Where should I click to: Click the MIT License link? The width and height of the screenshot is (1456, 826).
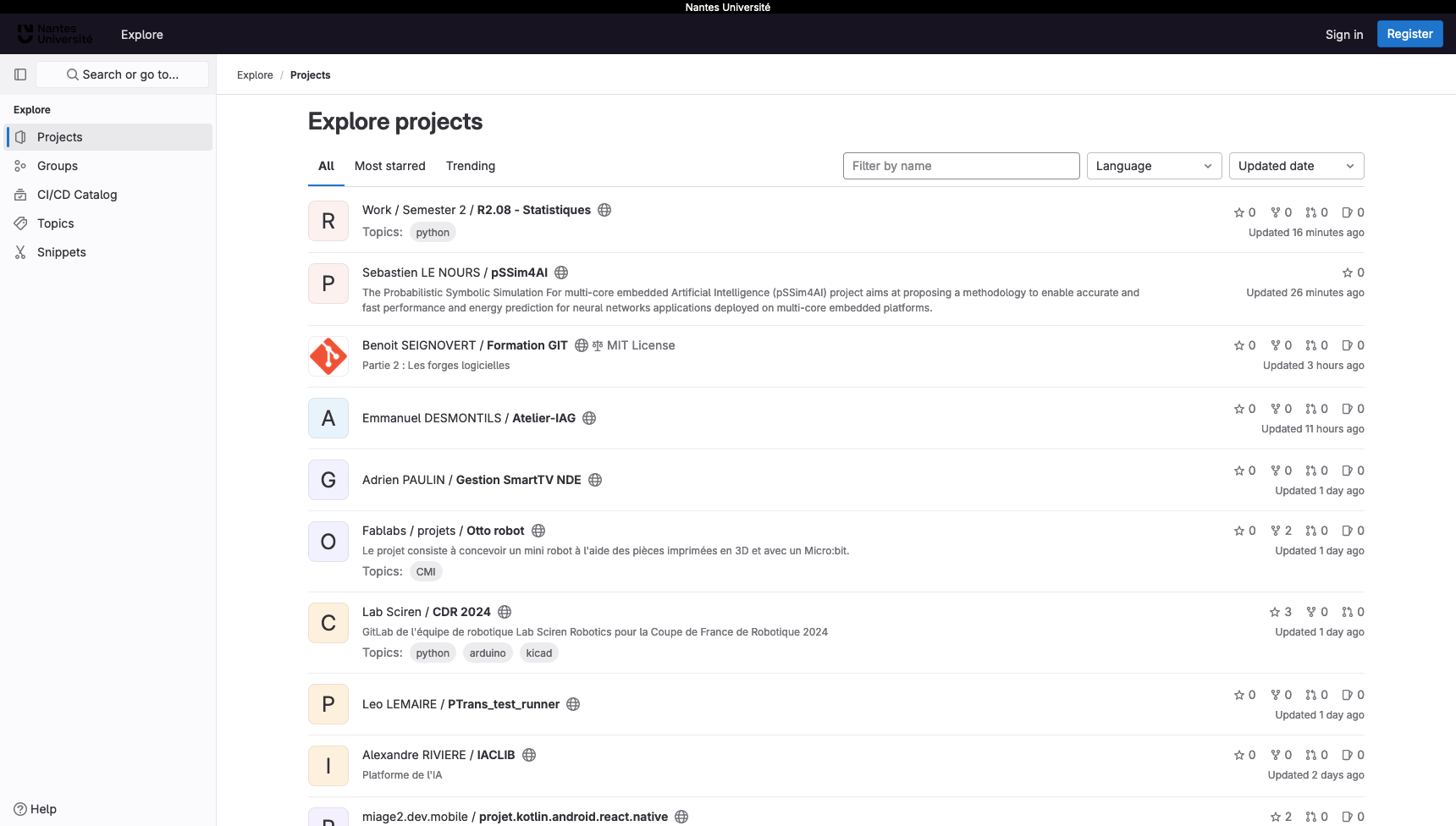(641, 345)
